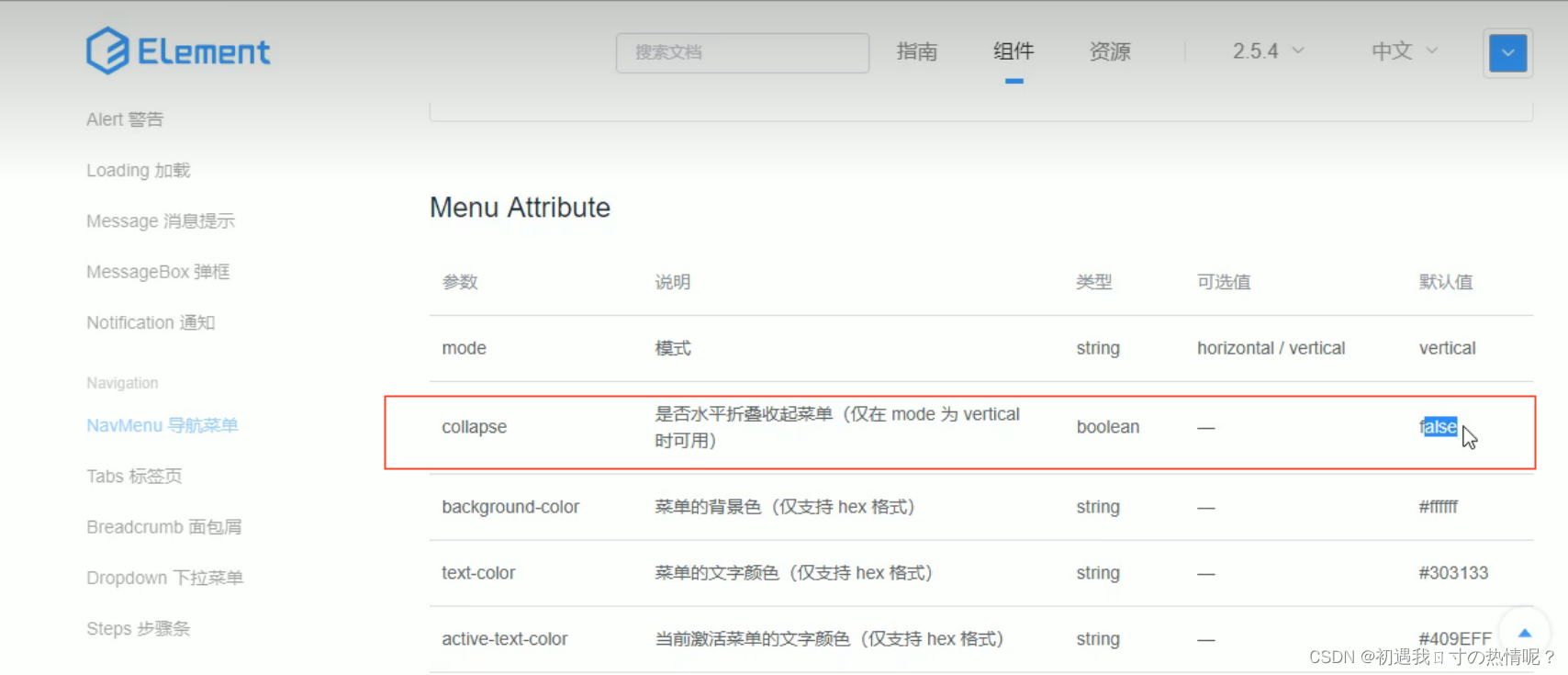Click the collapse parameter cell

click(475, 427)
